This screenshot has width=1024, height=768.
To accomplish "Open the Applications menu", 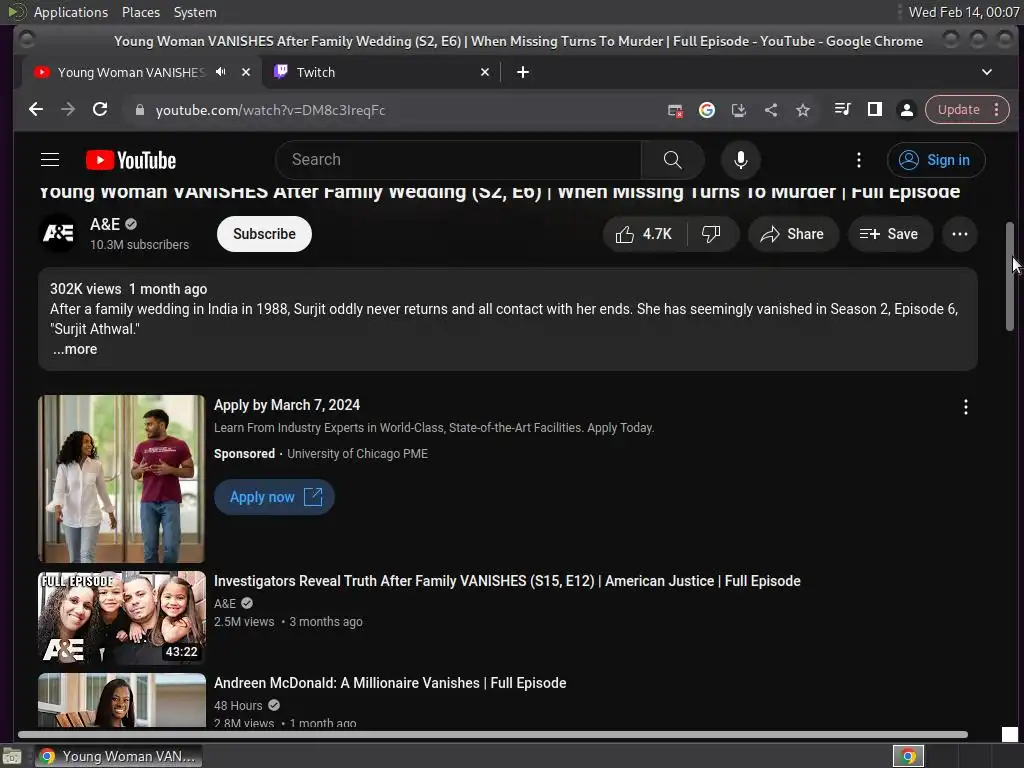I will point(71,12).
